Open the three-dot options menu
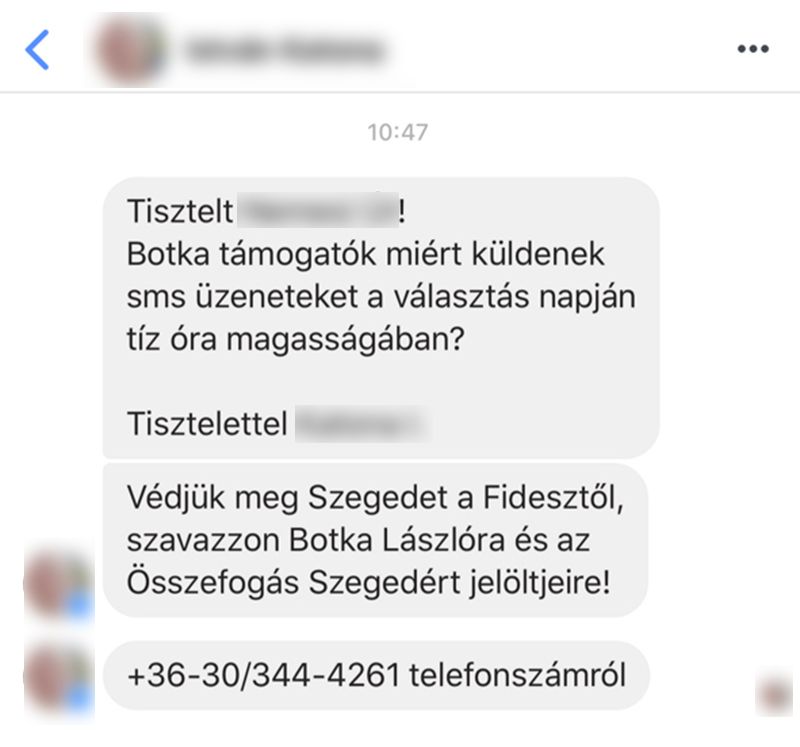Screen dimensions: 800x747 [753, 49]
